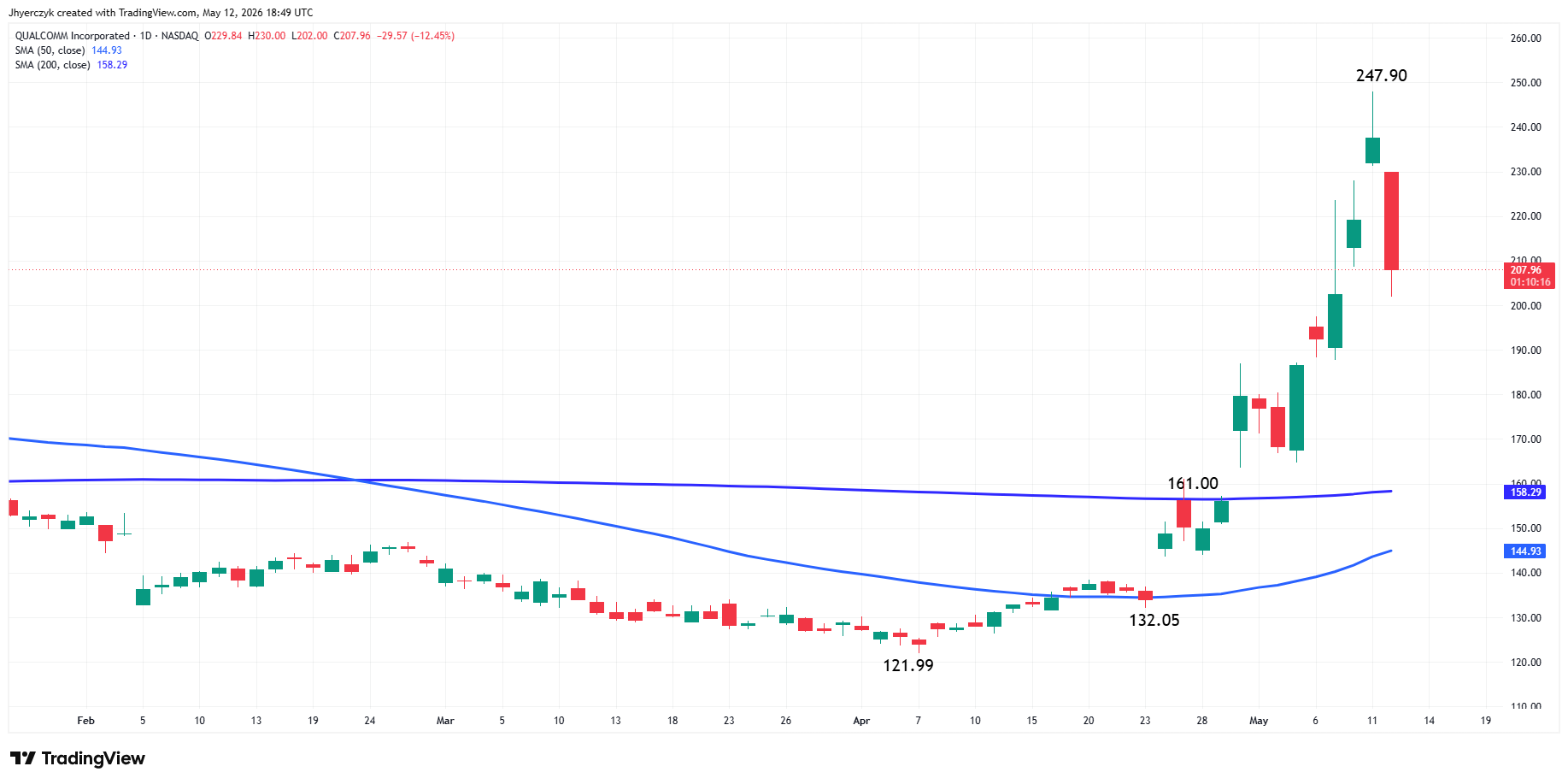
Task: Select the SMA (50, close) indicator label
Action: click(50, 50)
